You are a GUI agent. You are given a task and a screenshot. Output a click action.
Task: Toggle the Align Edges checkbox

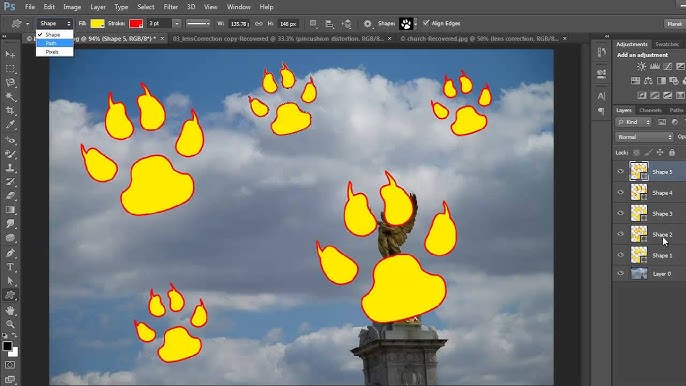(426, 23)
